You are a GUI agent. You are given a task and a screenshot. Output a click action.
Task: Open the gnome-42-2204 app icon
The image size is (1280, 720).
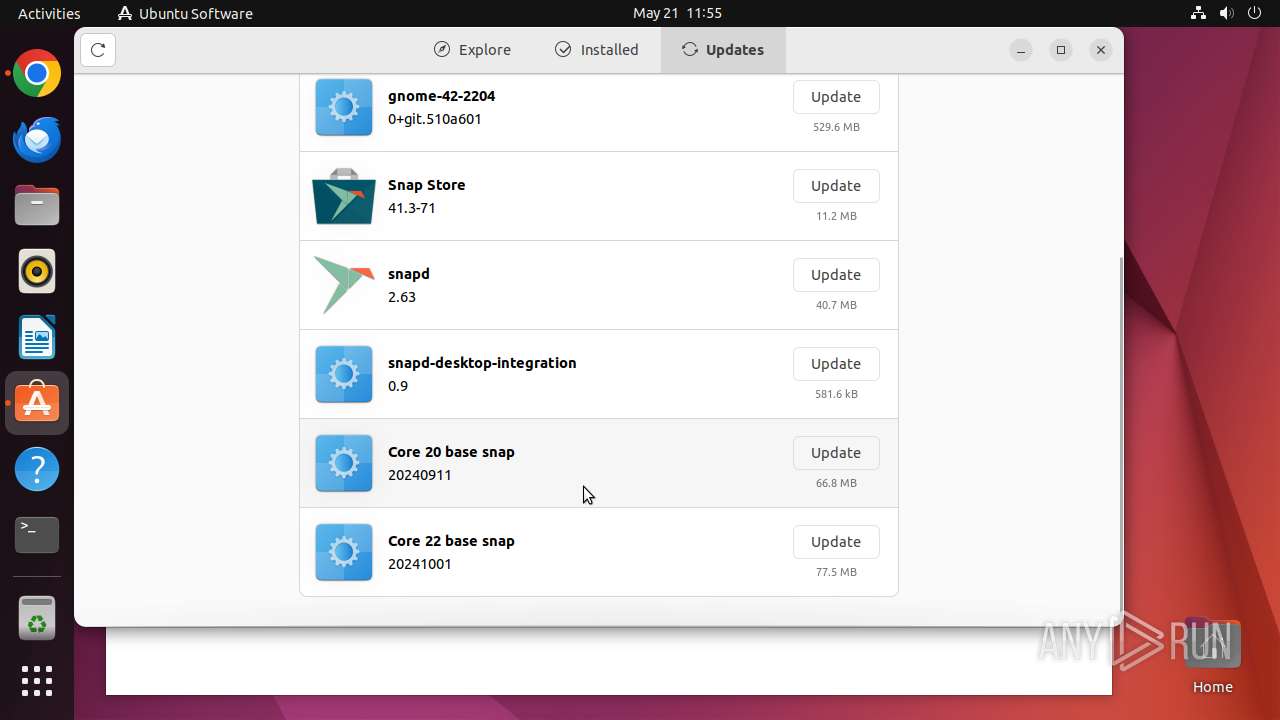click(344, 106)
